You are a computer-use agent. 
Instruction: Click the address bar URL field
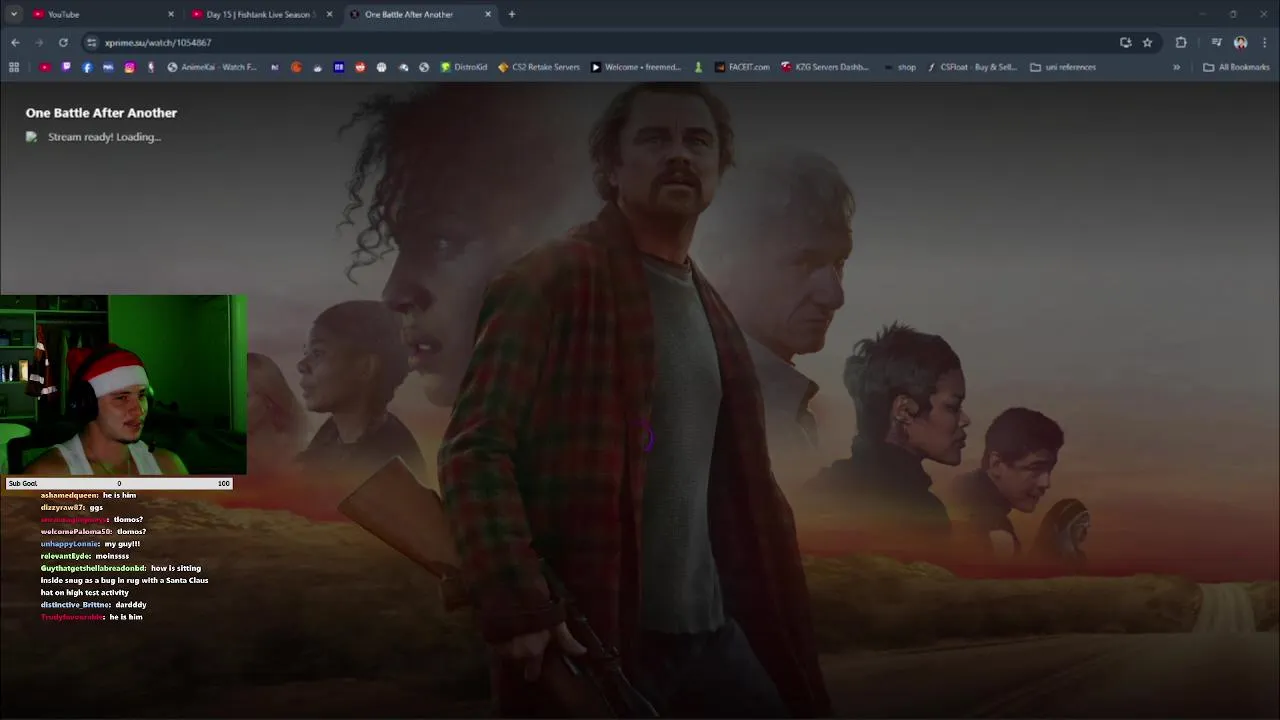600,42
